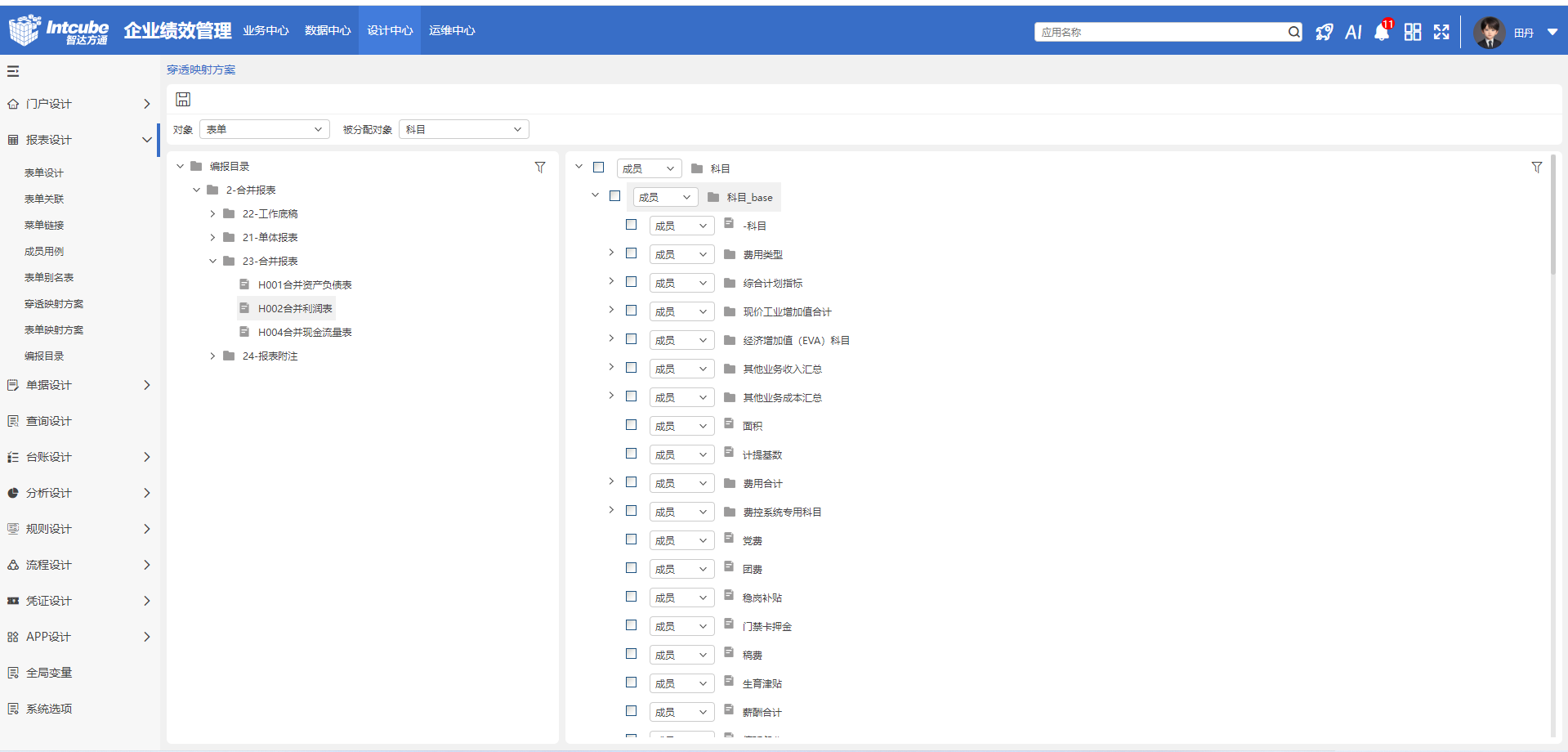
Task: Open the notification bell
Action: [1382, 32]
